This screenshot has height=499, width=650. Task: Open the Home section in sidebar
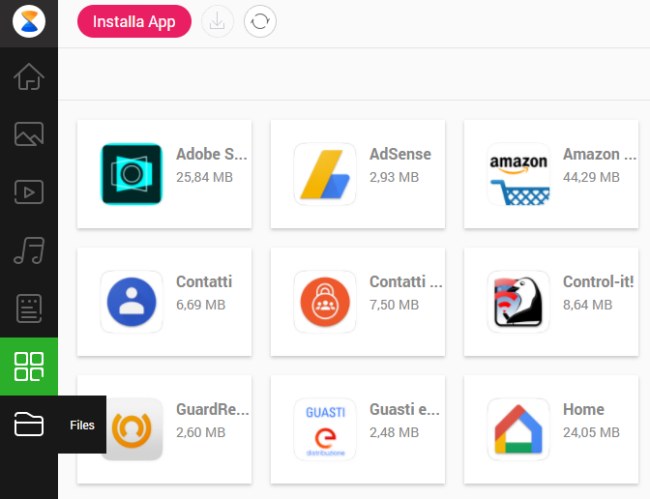pyautogui.click(x=29, y=76)
